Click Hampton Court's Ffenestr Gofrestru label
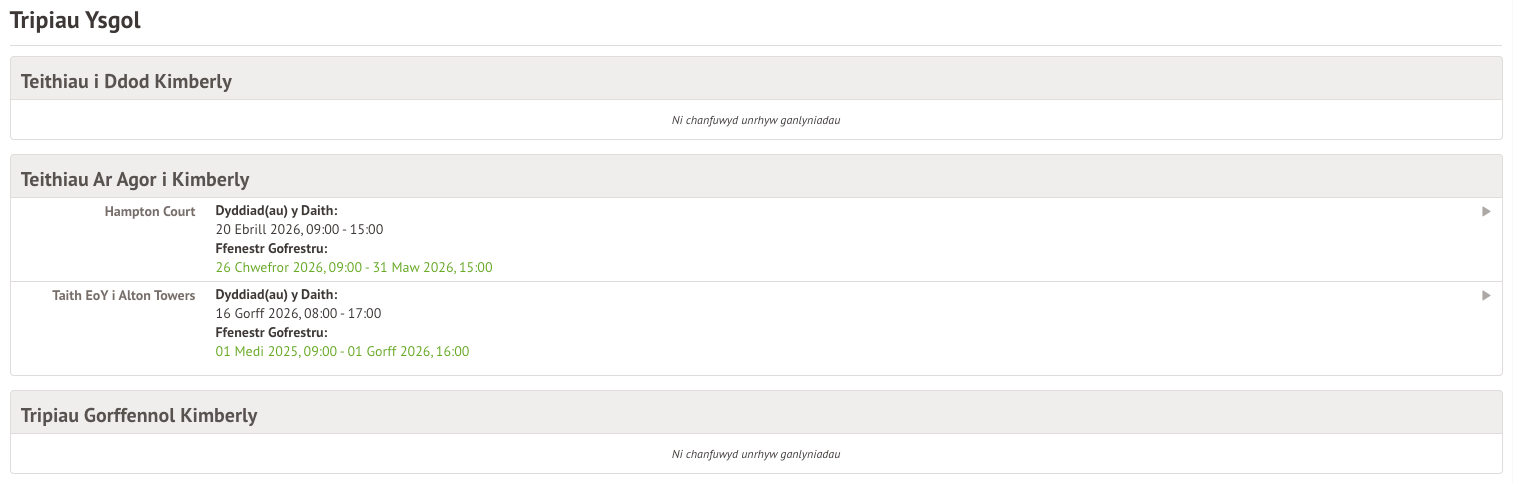Image resolution: width=1513 pixels, height=483 pixels. pos(272,248)
